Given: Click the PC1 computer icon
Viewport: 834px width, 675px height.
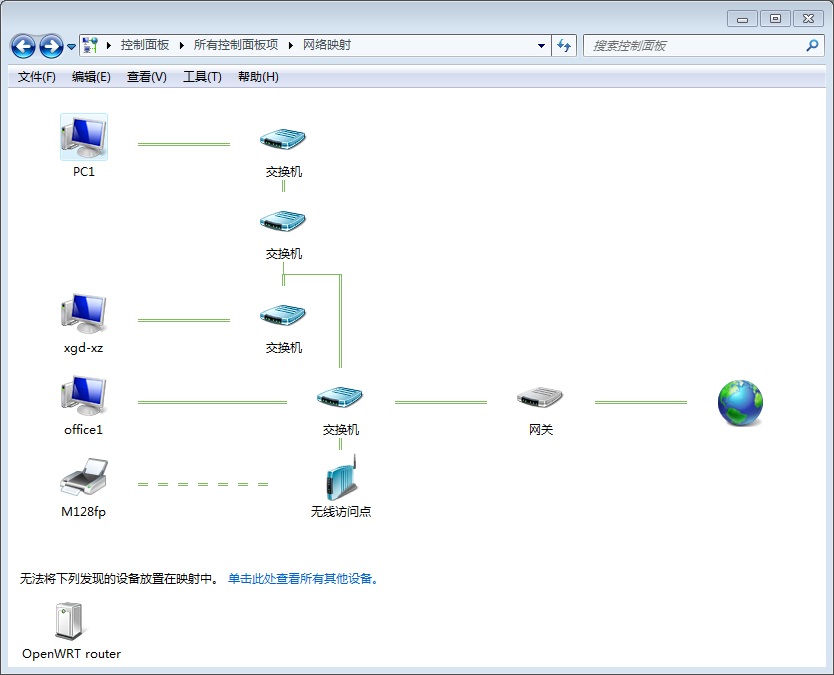Looking at the screenshot, I should 84,138.
